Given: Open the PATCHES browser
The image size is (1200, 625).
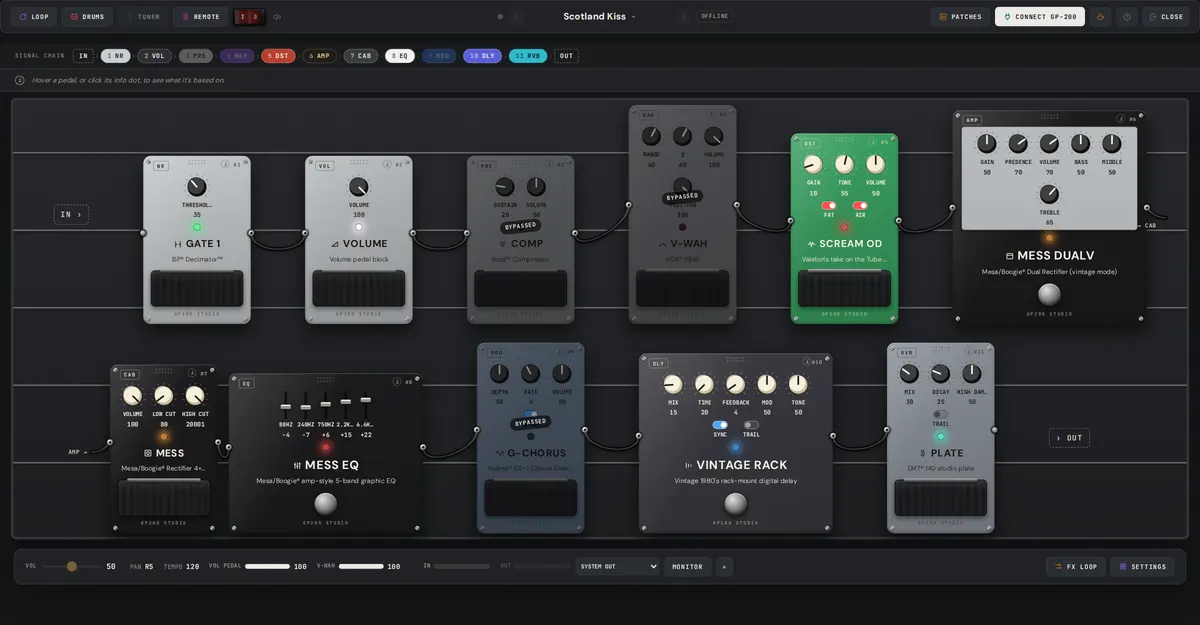Looking at the screenshot, I should (960, 17).
